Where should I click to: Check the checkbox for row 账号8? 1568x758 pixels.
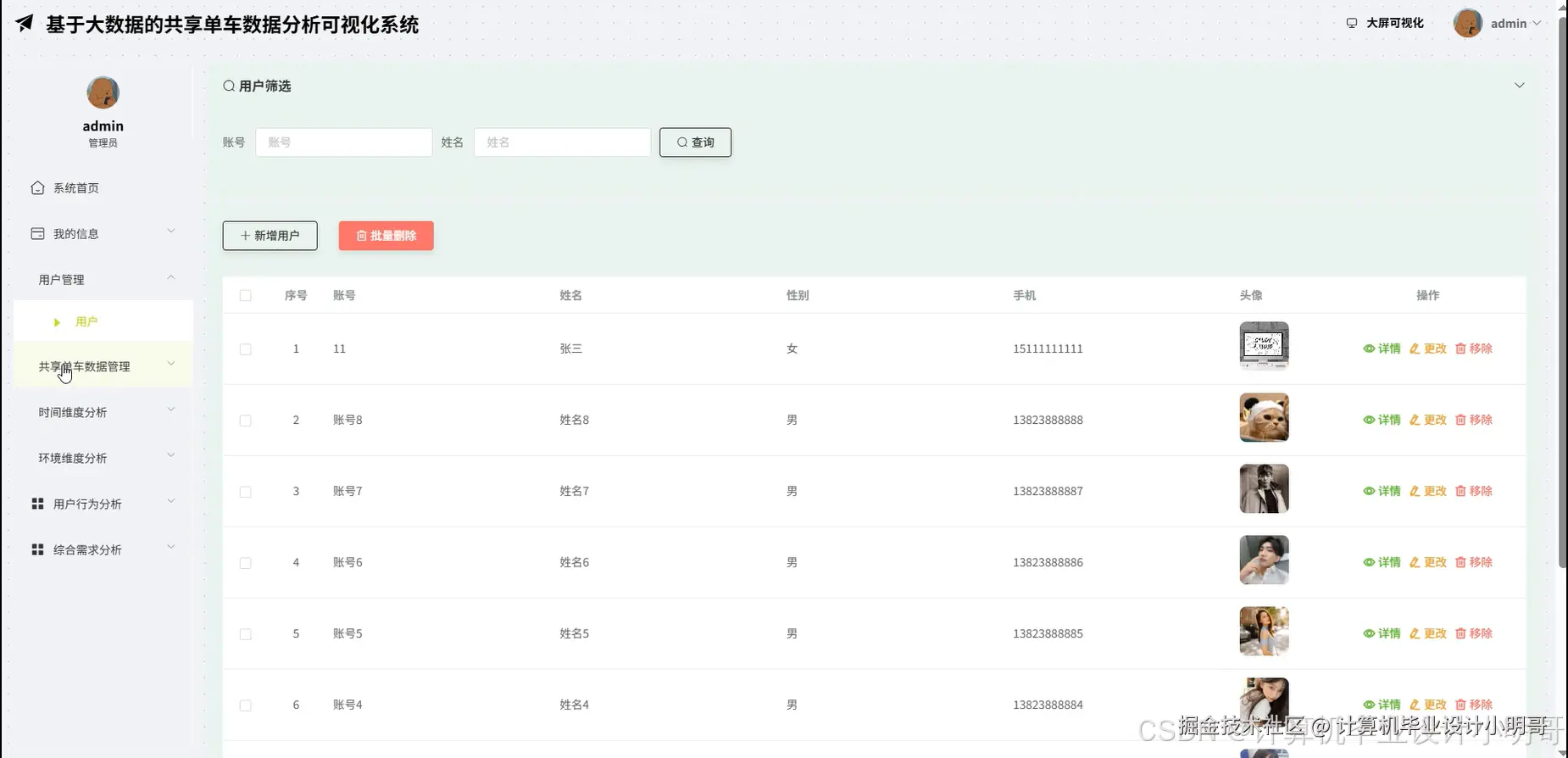[245, 420]
